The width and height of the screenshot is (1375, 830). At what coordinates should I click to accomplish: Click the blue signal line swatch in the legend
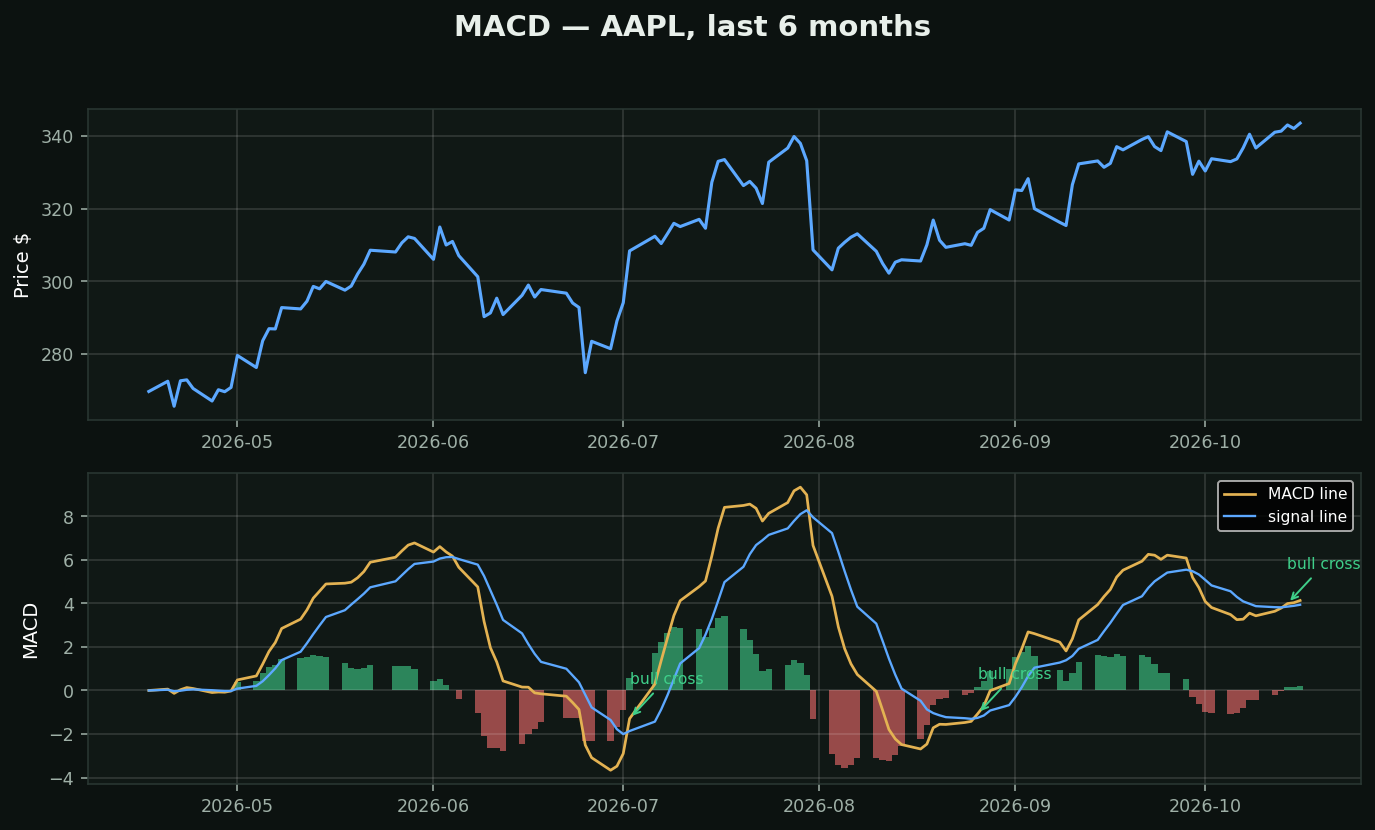pos(1241,518)
